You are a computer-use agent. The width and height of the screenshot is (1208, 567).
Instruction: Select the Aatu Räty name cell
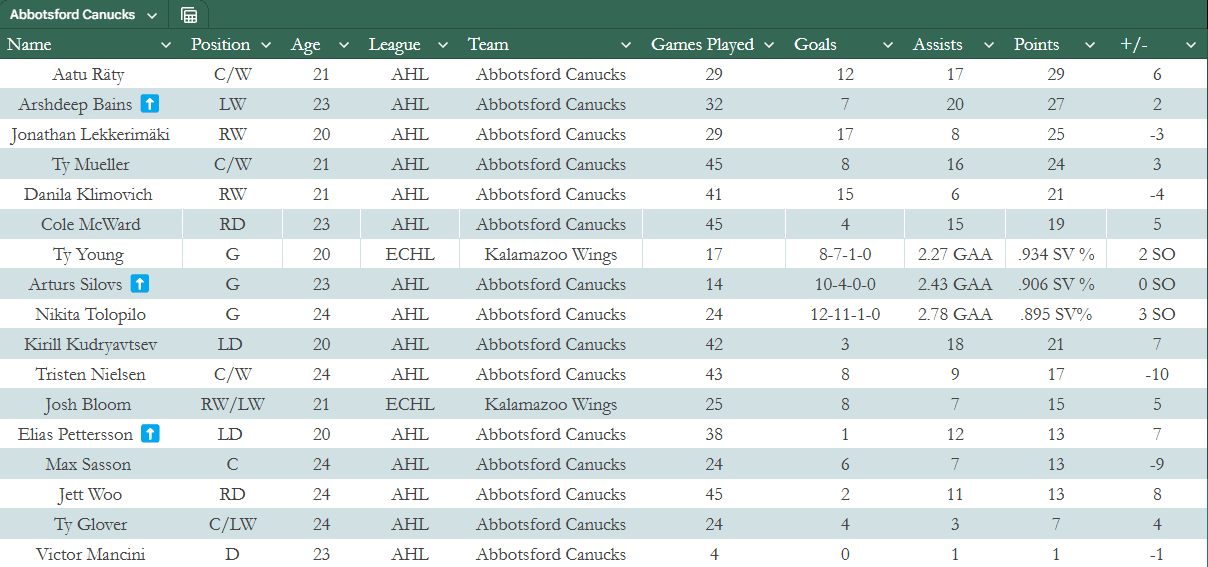(88, 74)
